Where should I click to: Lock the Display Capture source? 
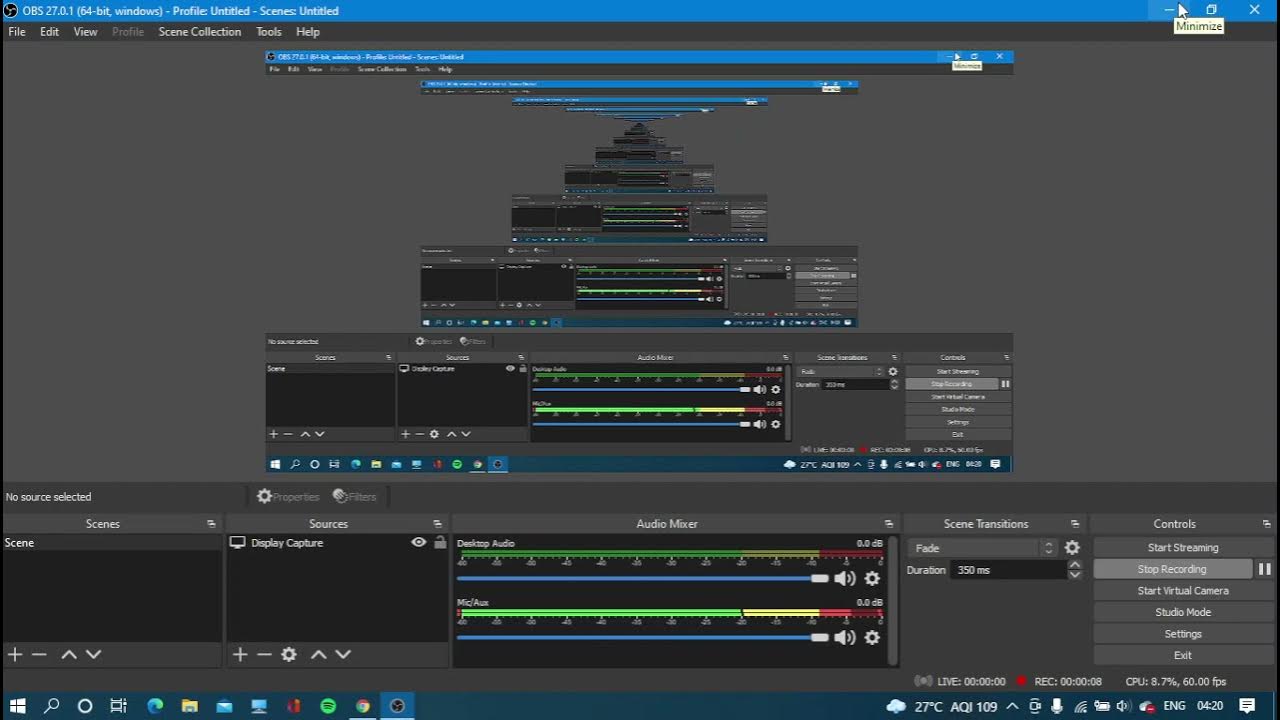[440, 542]
